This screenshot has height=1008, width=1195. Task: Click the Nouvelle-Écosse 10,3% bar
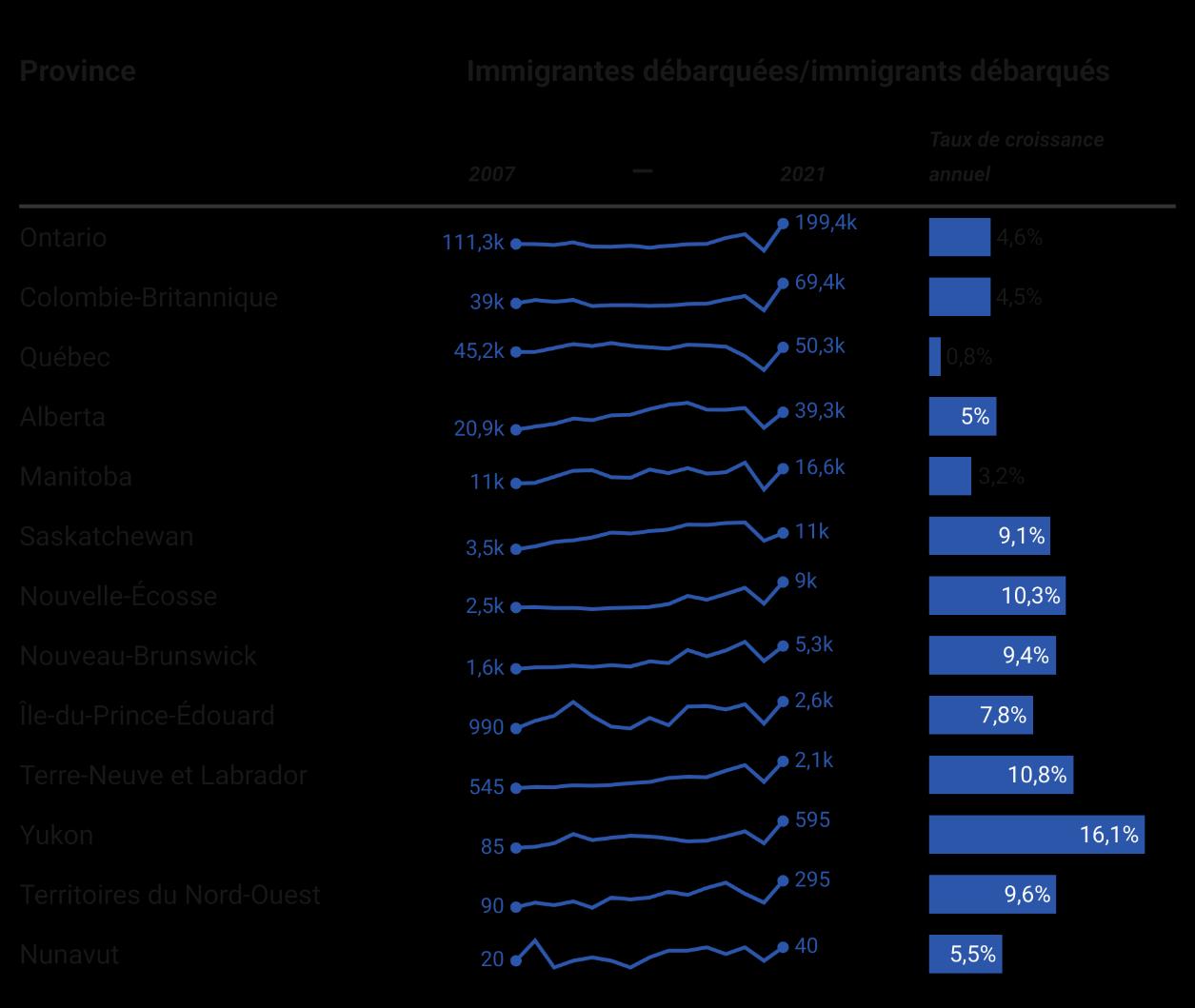998,596
